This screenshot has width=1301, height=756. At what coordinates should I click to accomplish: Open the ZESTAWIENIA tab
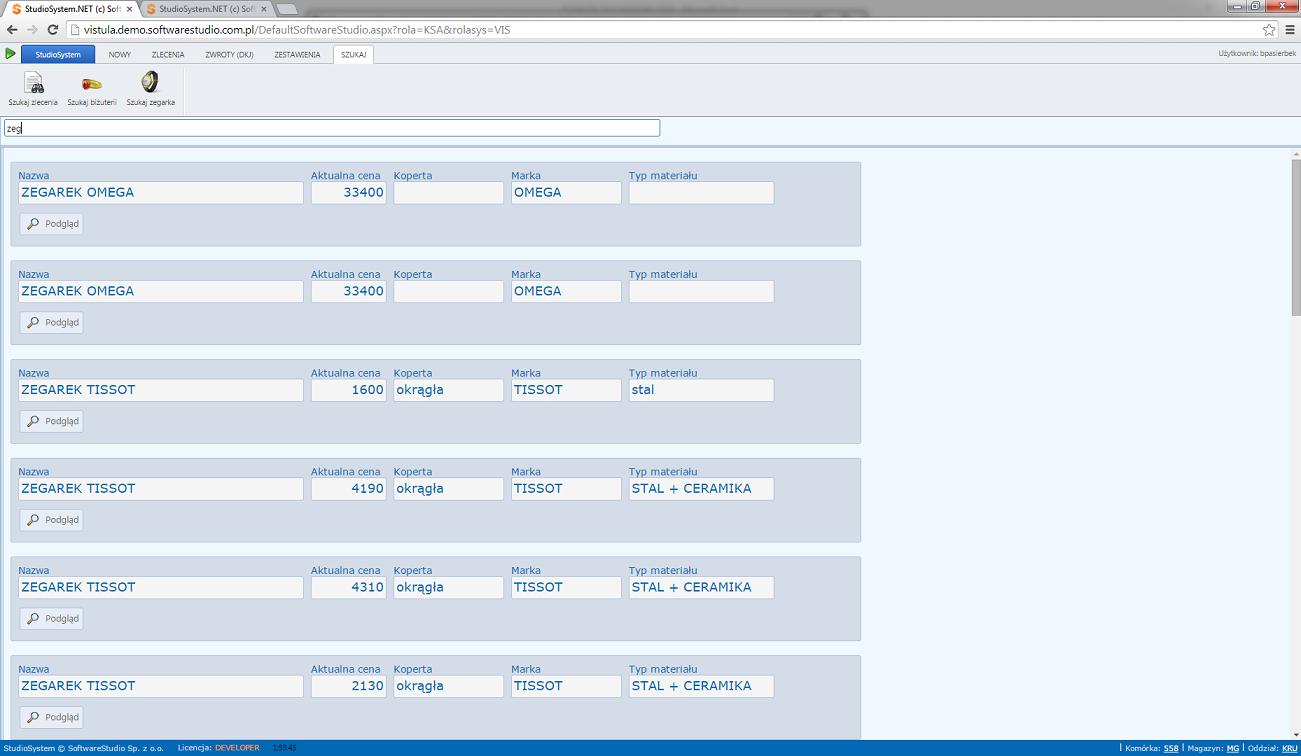pos(297,55)
